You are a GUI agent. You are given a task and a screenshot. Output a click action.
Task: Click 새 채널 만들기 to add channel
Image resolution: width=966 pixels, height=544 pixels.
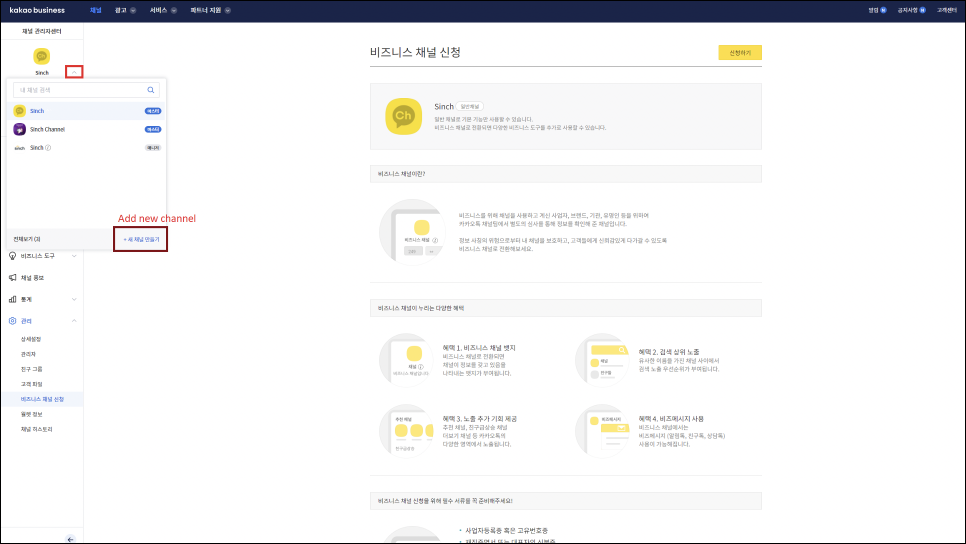click(141, 239)
